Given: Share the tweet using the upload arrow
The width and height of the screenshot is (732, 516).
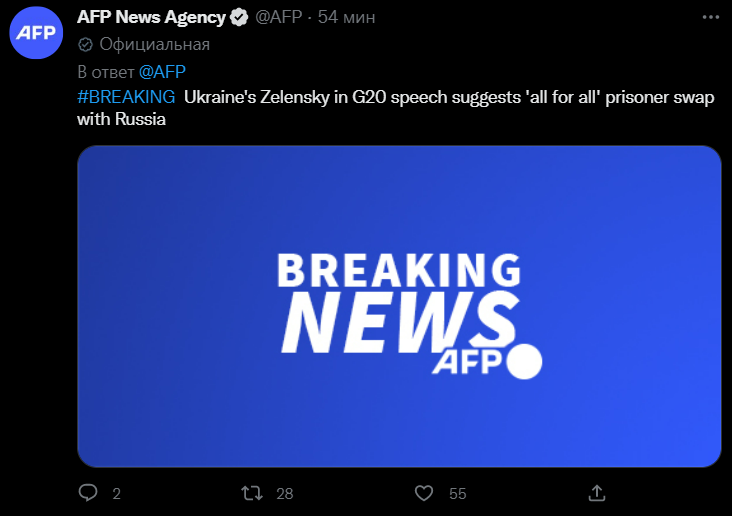Looking at the screenshot, I should [x=597, y=493].
